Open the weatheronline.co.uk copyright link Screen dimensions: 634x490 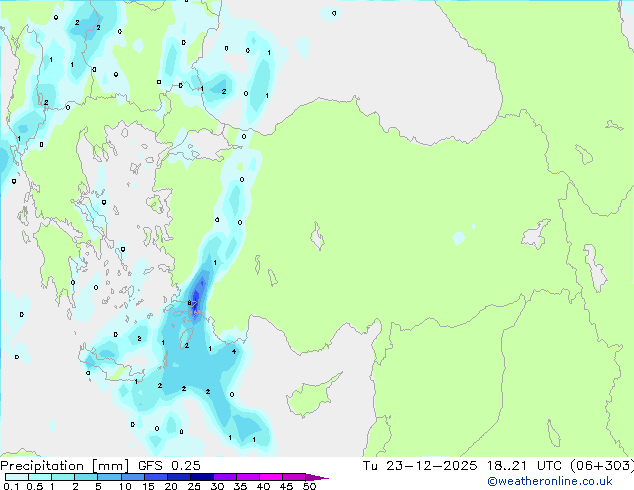tap(550, 481)
